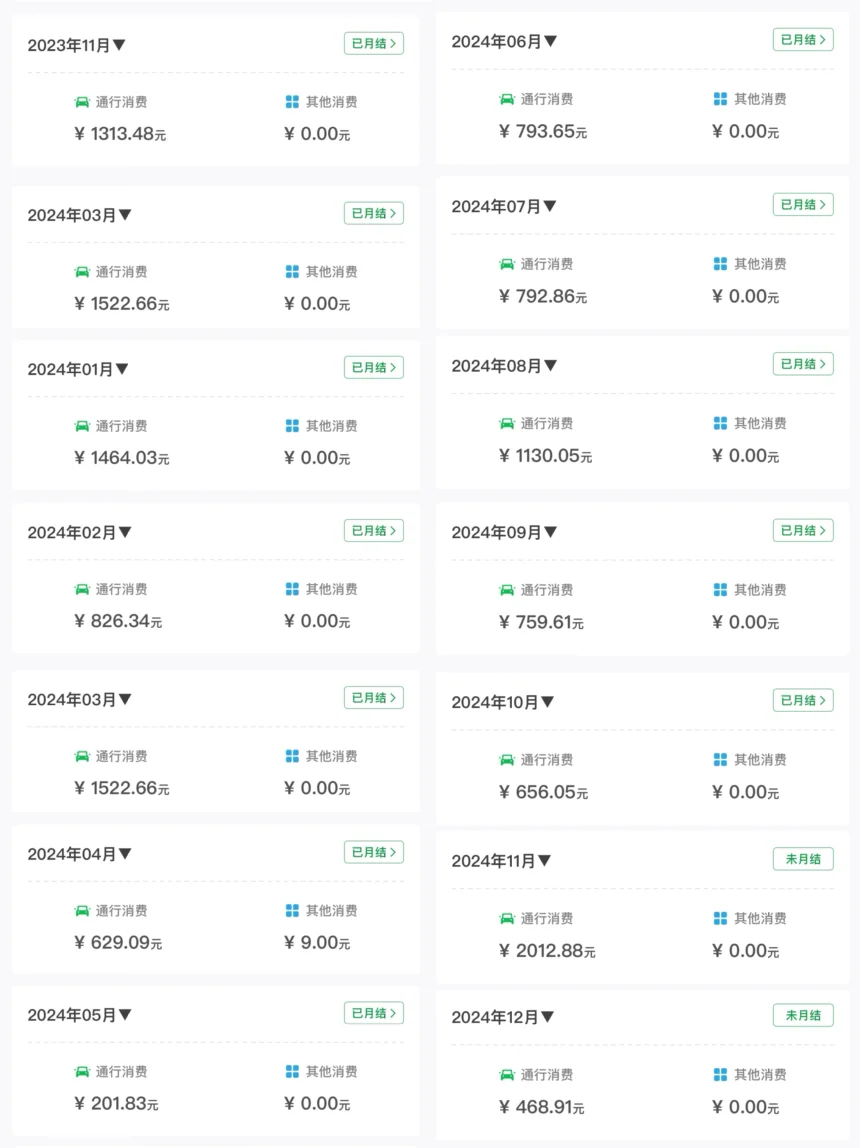The height and width of the screenshot is (1148, 860).
Task: Click 未月结 badge on 2024年11月
Action: [803, 859]
